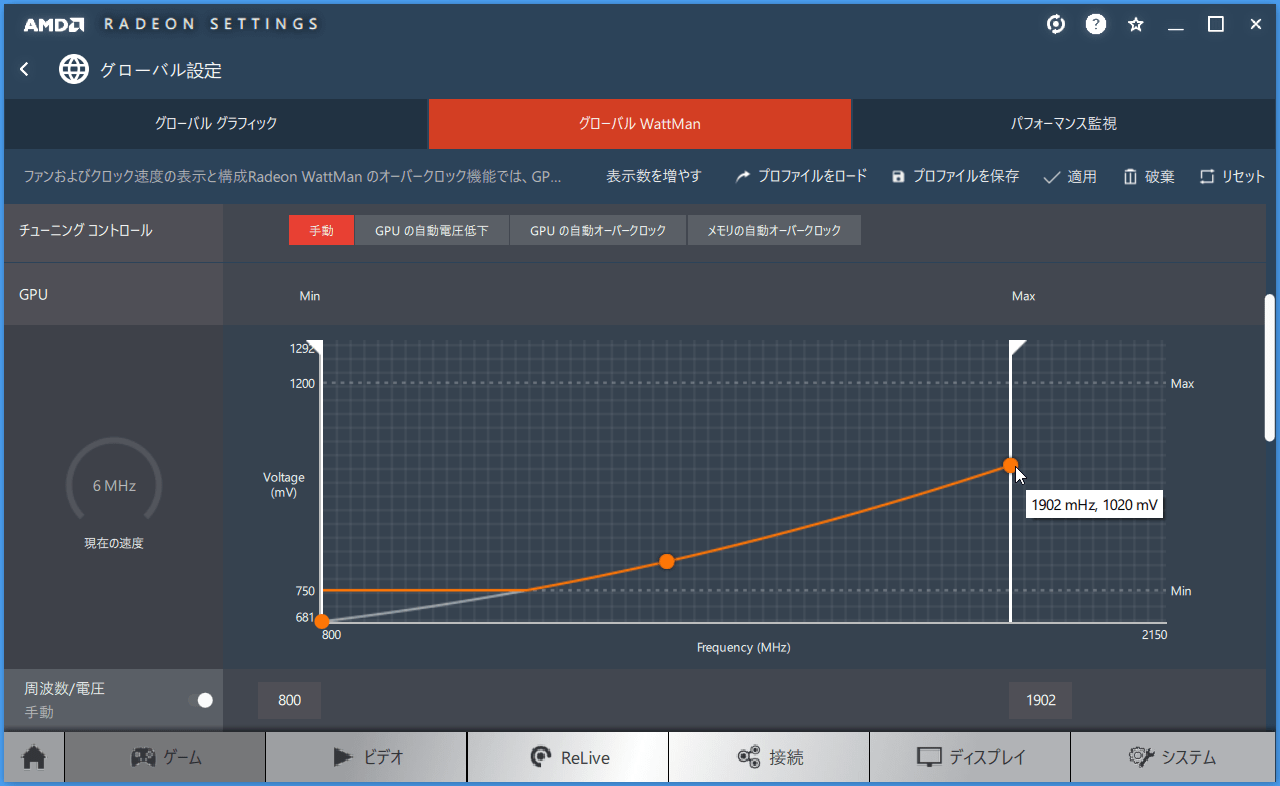This screenshot has height=786, width=1280.
Task: Click the globe global settings icon
Action: tap(73, 69)
